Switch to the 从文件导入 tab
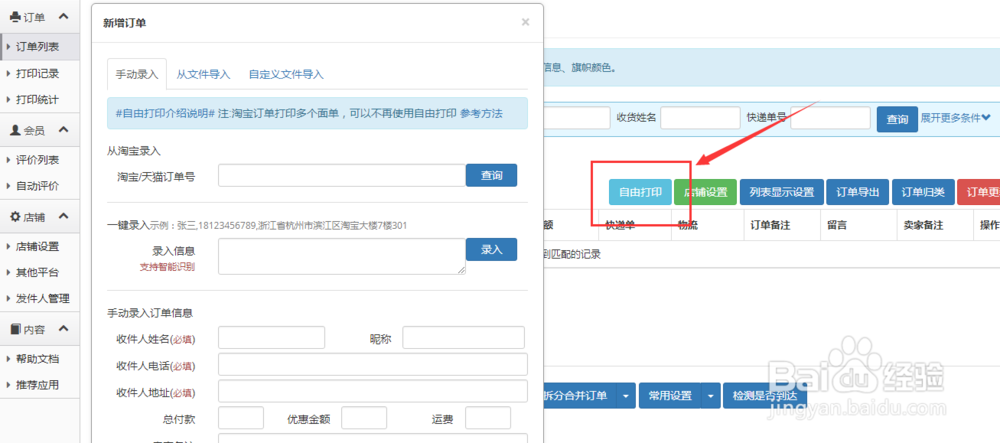This screenshot has width=1000, height=443. 203,74
